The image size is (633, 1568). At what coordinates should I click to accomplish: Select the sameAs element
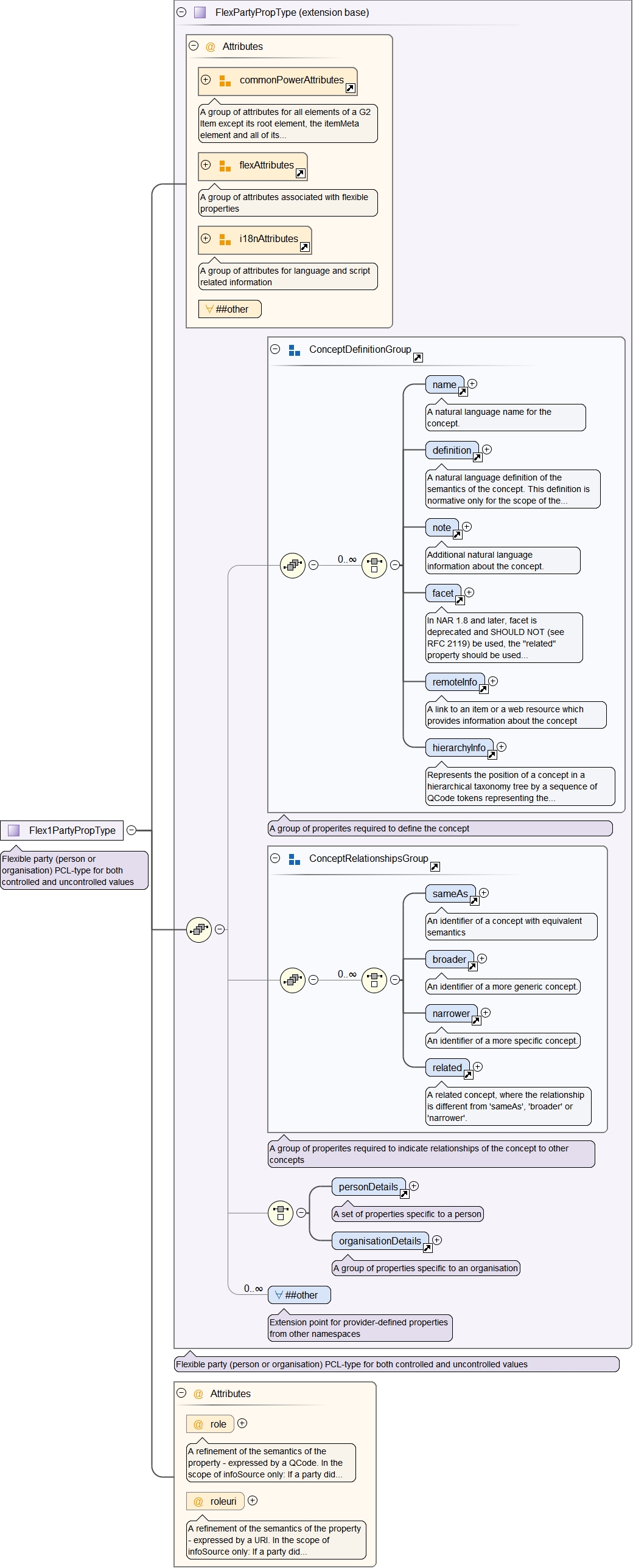click(x=450, y=893)
